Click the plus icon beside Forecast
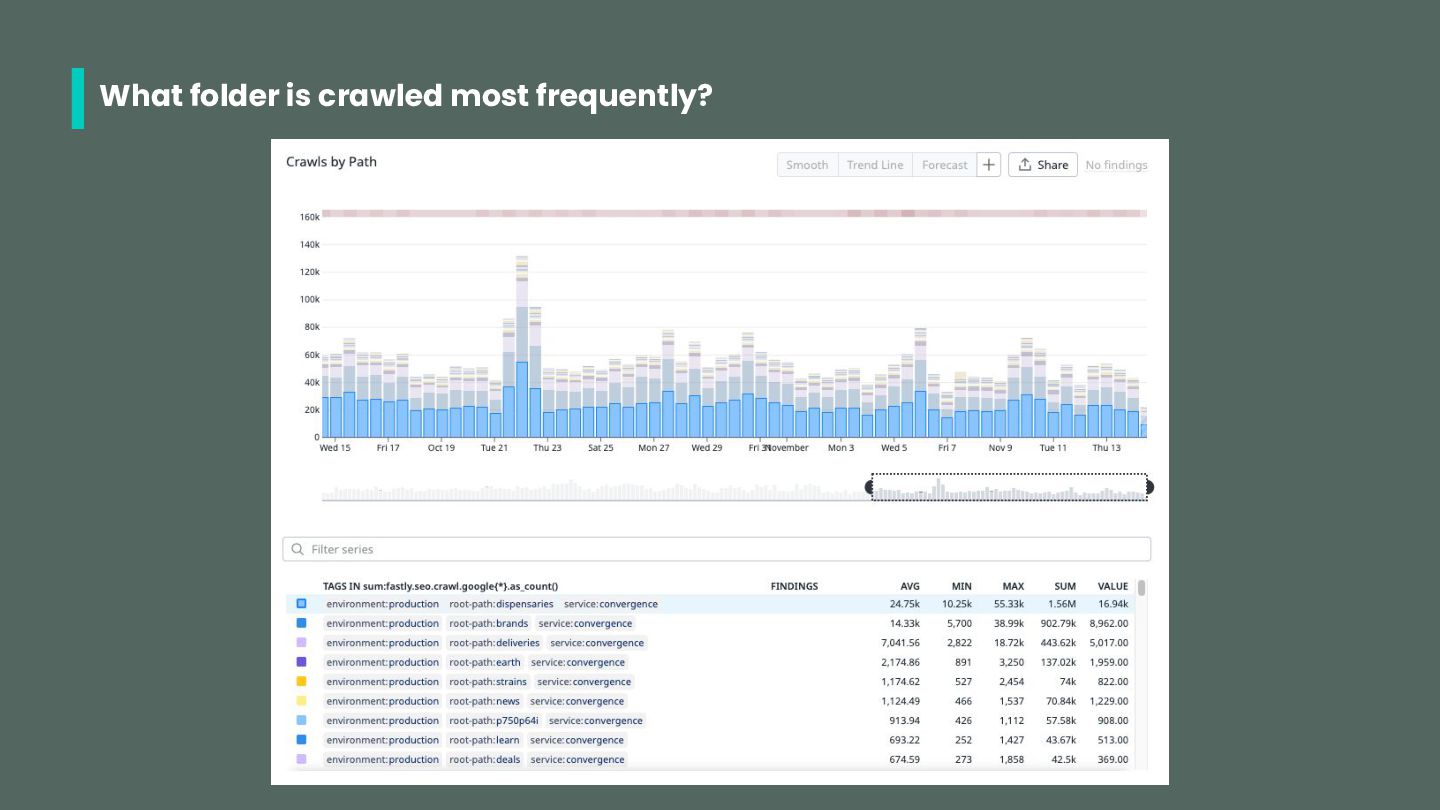The height and width of the screenshot is (810, 1440). pyautogui.click(x=988, y=165)
